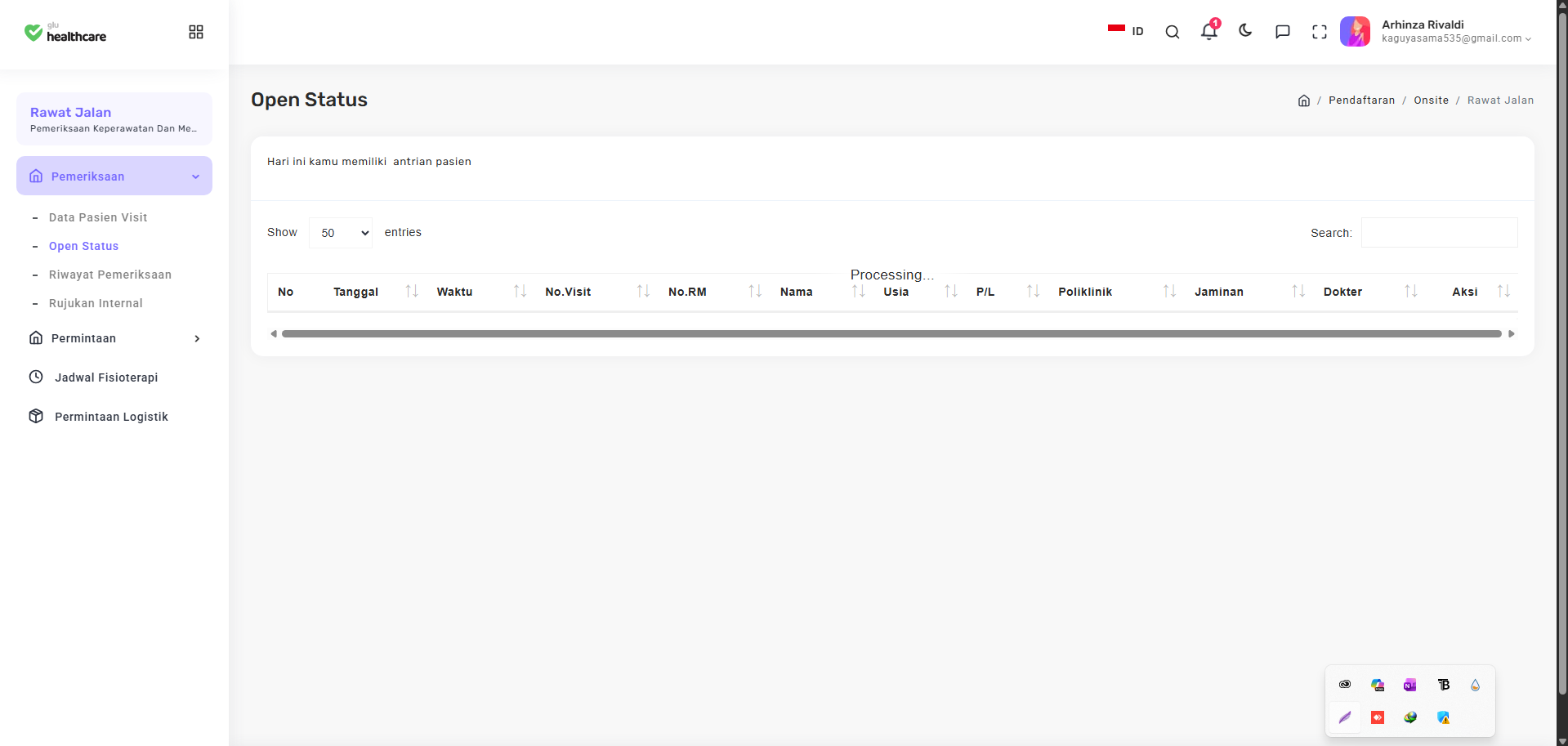Image resolution: width=1568 pixels, height=746 pixels.
Task: Collapse the Pemeriksaan sidebar menu
Action: pyautogui.click(x=114, y=176)
